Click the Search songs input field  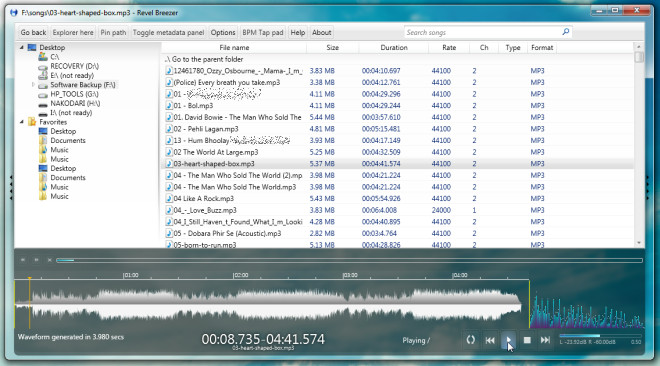tap(482, 32)
